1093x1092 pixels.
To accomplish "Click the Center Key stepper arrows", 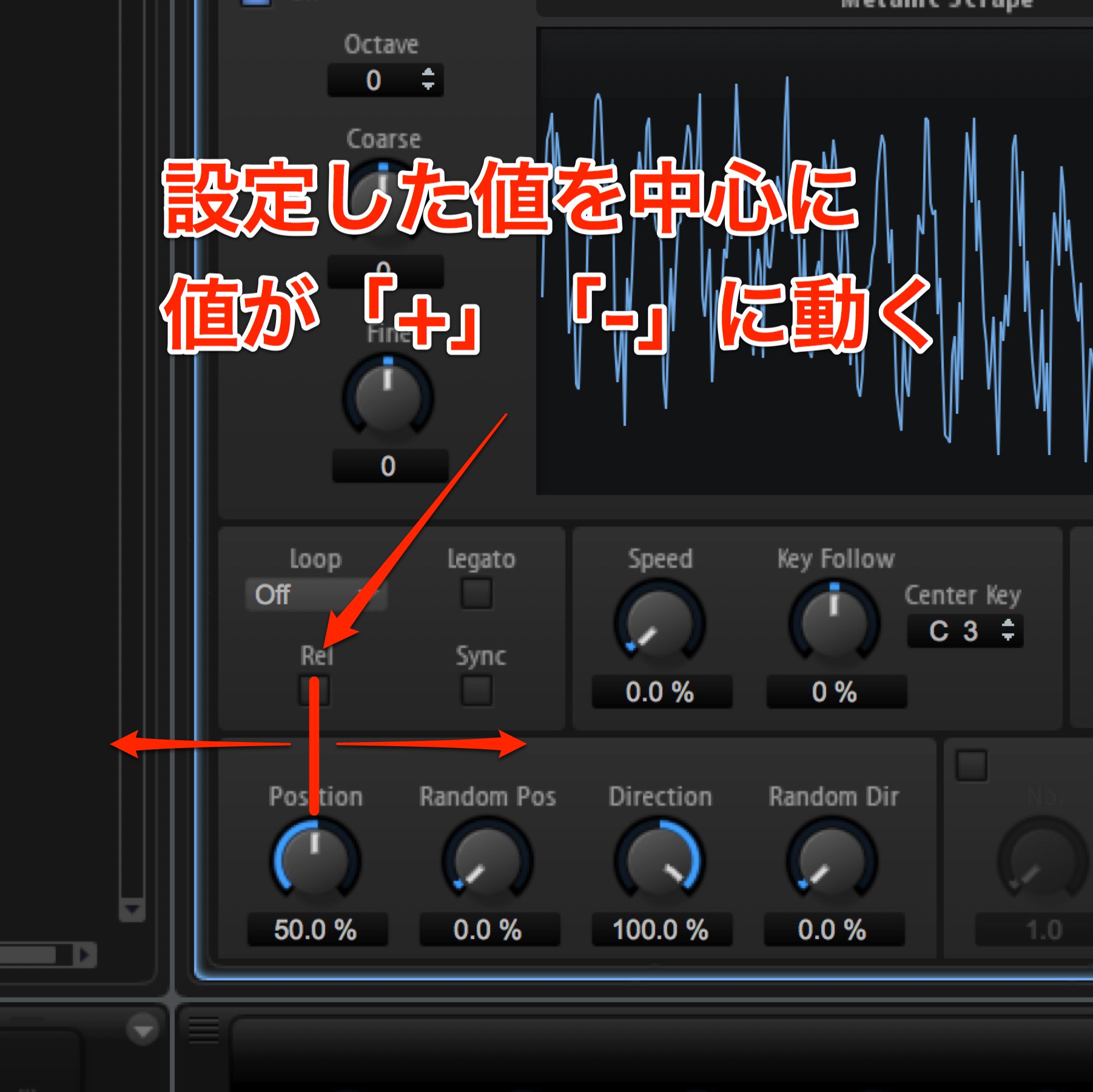I will pyautogui.click(x=1008, y=630).
